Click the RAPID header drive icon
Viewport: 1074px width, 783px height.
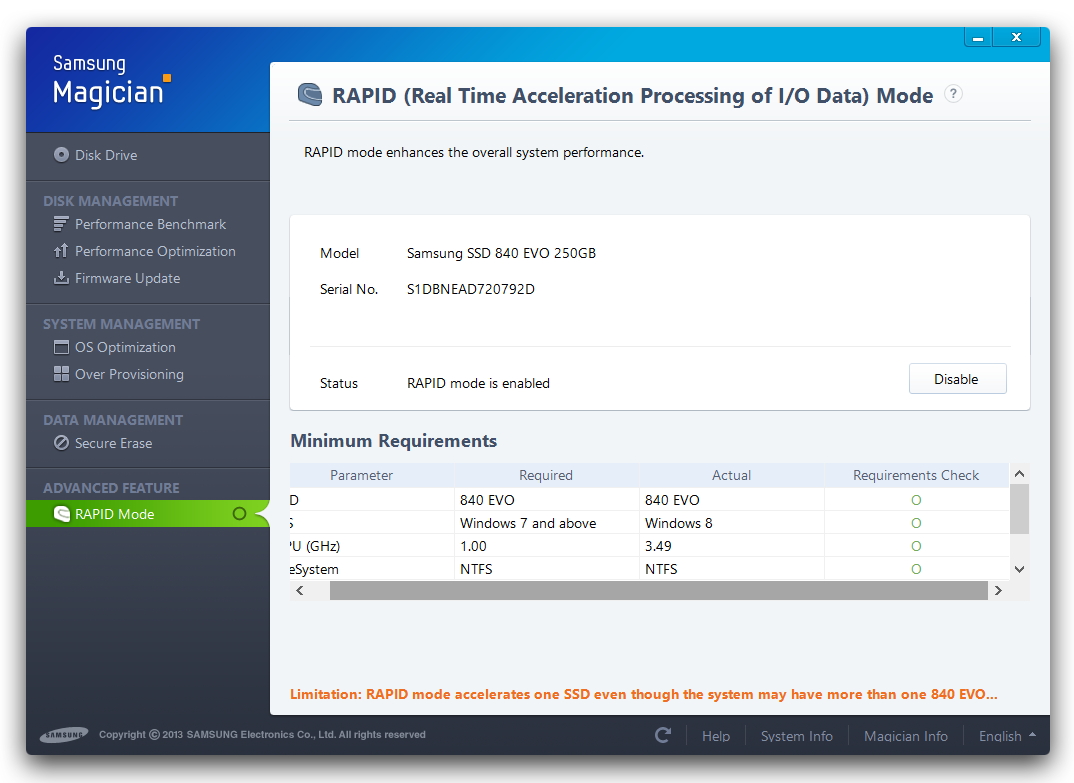(310, 95)
